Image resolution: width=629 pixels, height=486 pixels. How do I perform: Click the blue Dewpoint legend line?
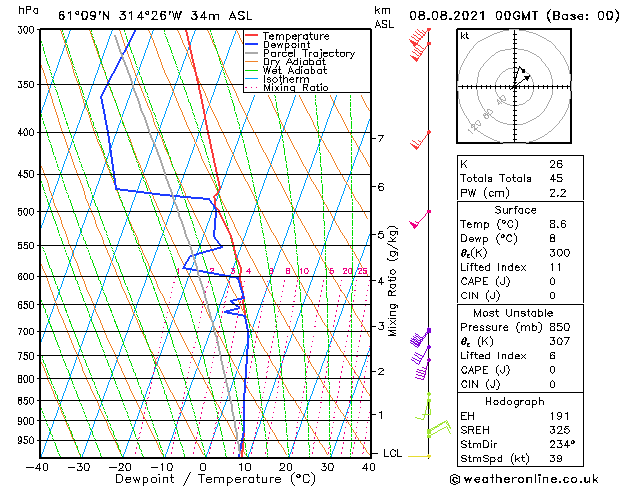point(251,45)
